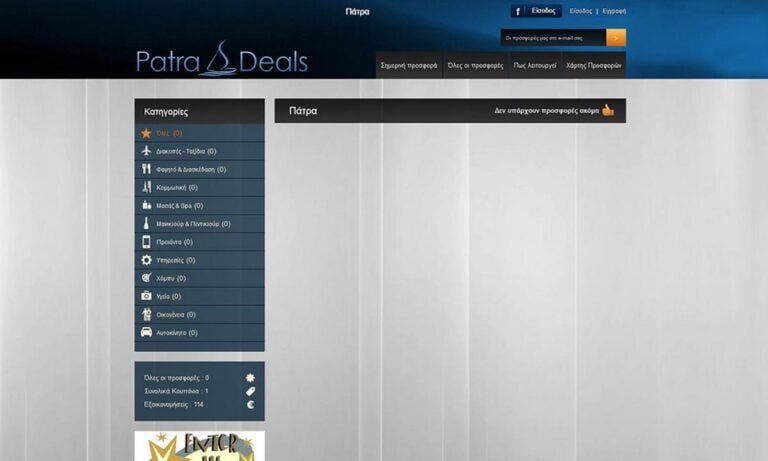Click the airplane icon for Διακοπές - Ταξίδια
Viewport: 768px width, 461px height.
[146, 151]
